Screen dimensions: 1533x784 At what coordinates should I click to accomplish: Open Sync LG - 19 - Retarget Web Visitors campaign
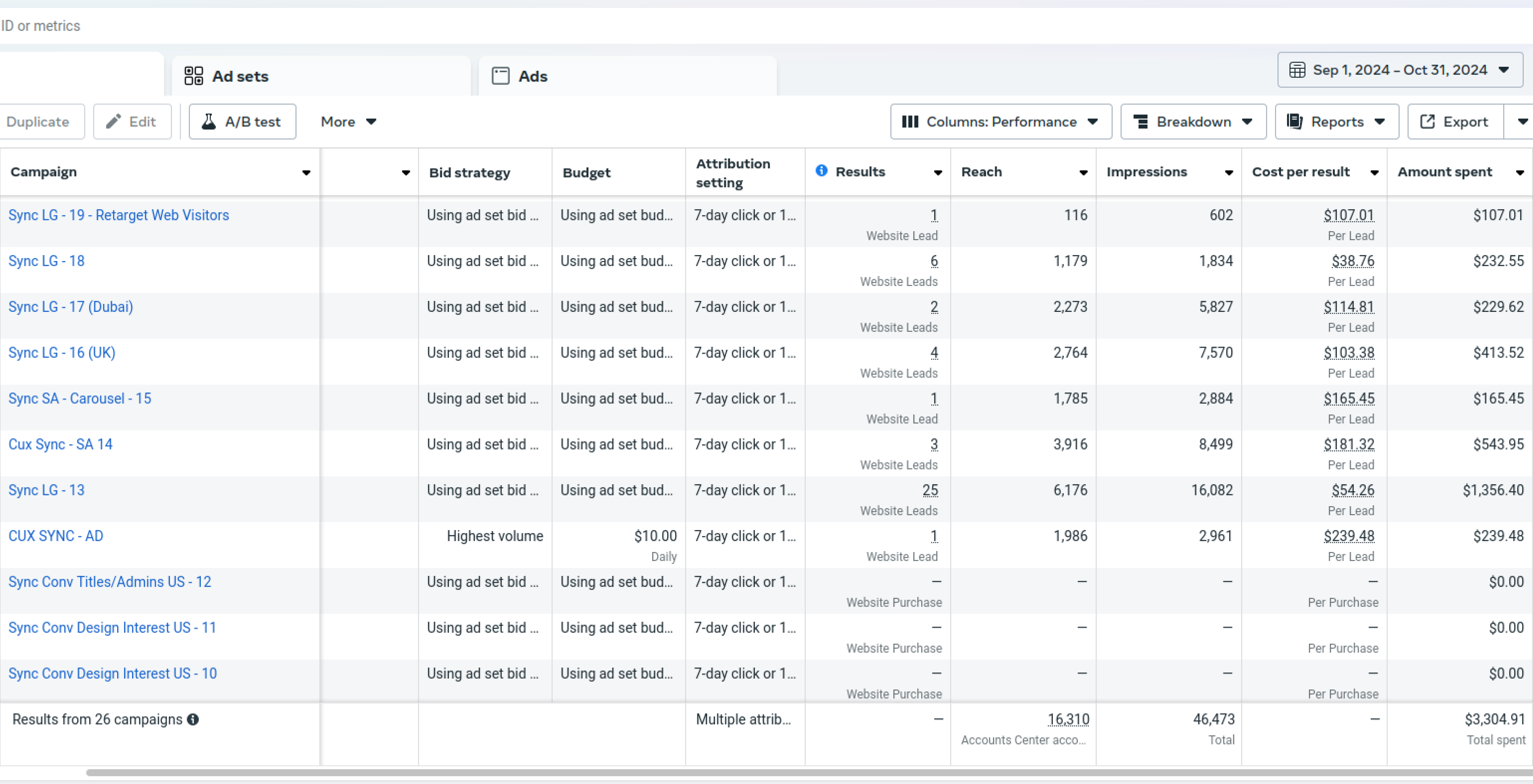pyautogui.click(x=118, y=215)
